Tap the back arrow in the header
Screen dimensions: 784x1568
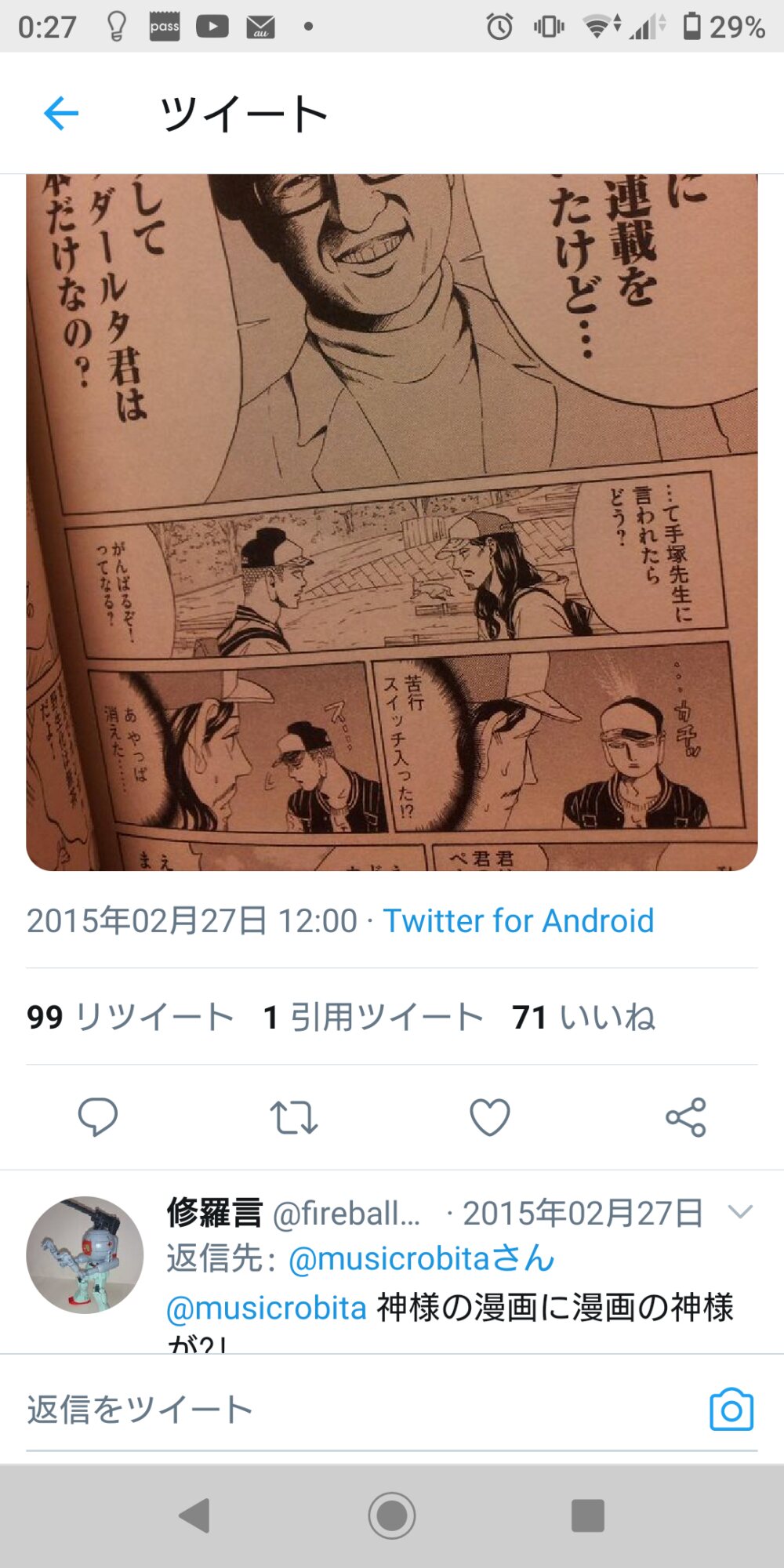pos(61,113)
